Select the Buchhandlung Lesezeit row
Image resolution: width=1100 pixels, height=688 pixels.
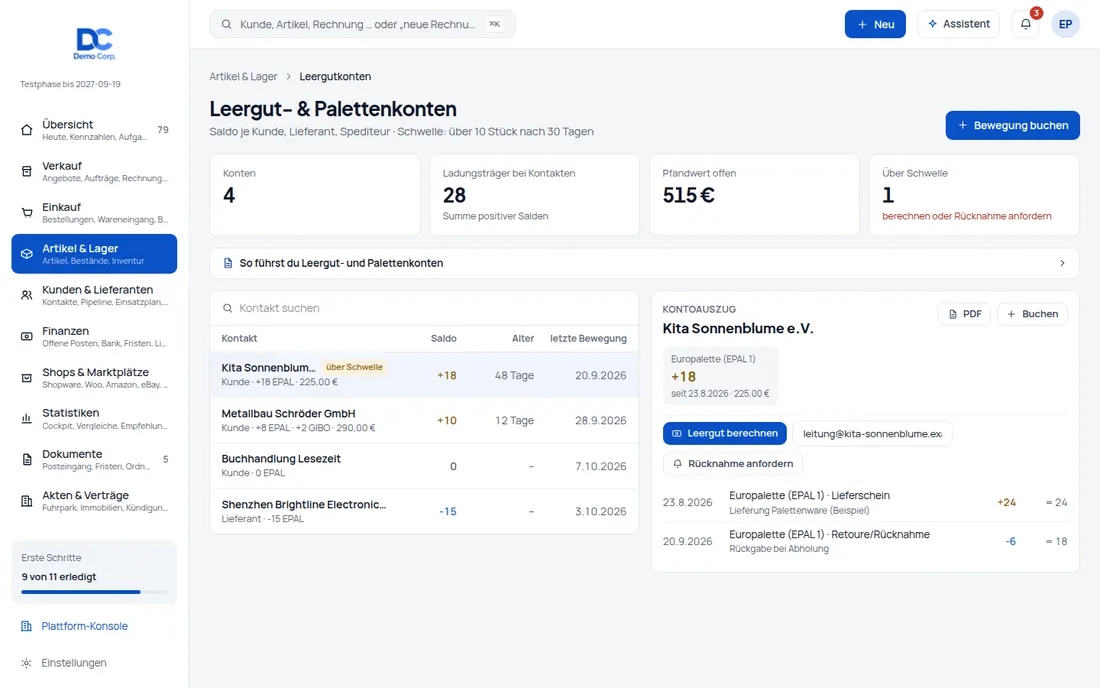coord(424,466)
